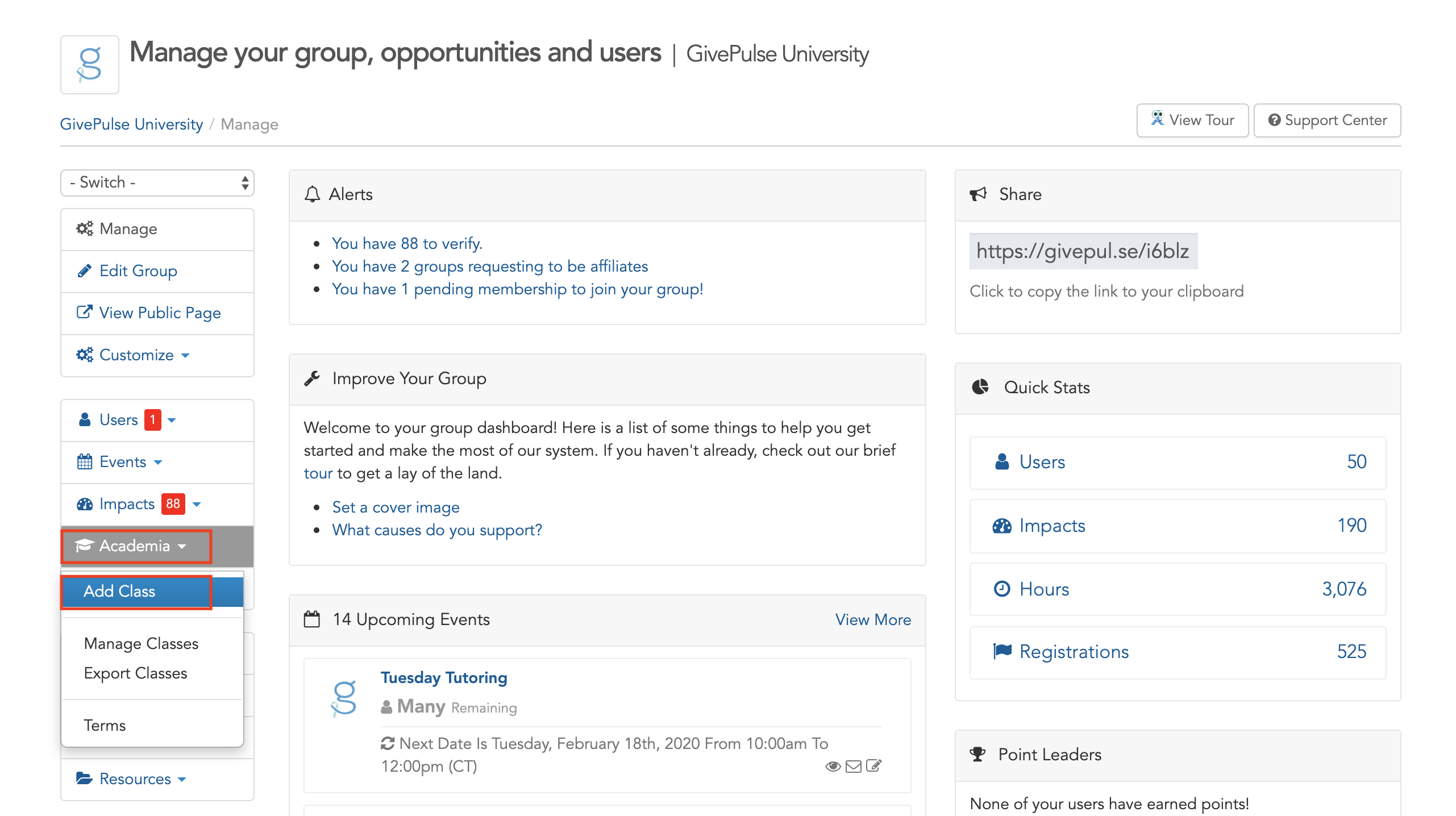Click the eye icon on Tuesday Tutoring event
The image size is (1456, 816).
(833, 766)
